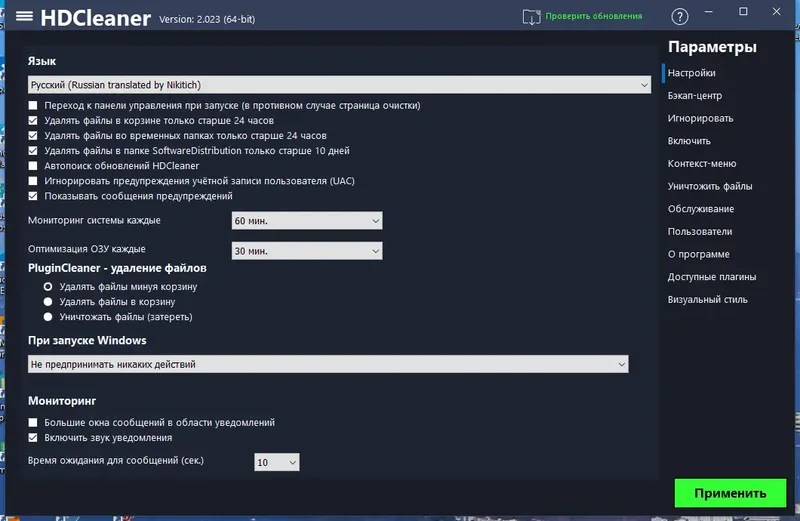
Task: Open help question mark icon
Action: click(680, 17)
